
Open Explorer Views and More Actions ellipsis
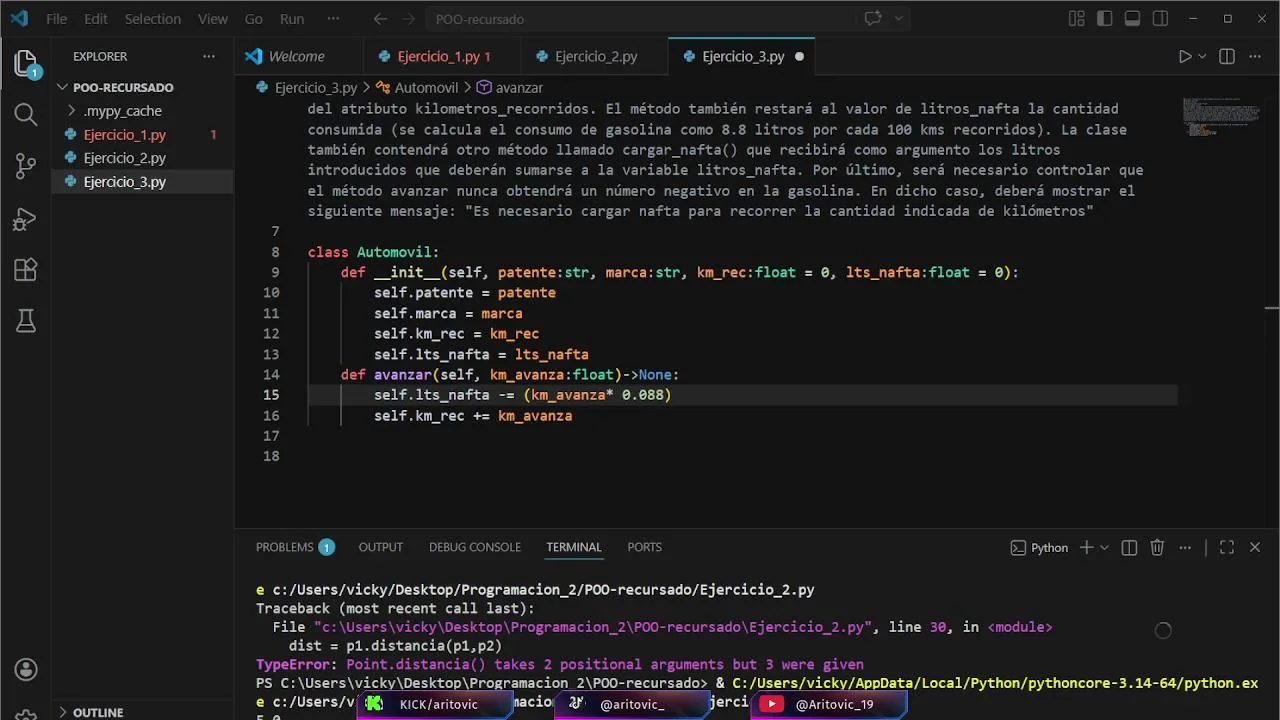(x=208, y=57)
